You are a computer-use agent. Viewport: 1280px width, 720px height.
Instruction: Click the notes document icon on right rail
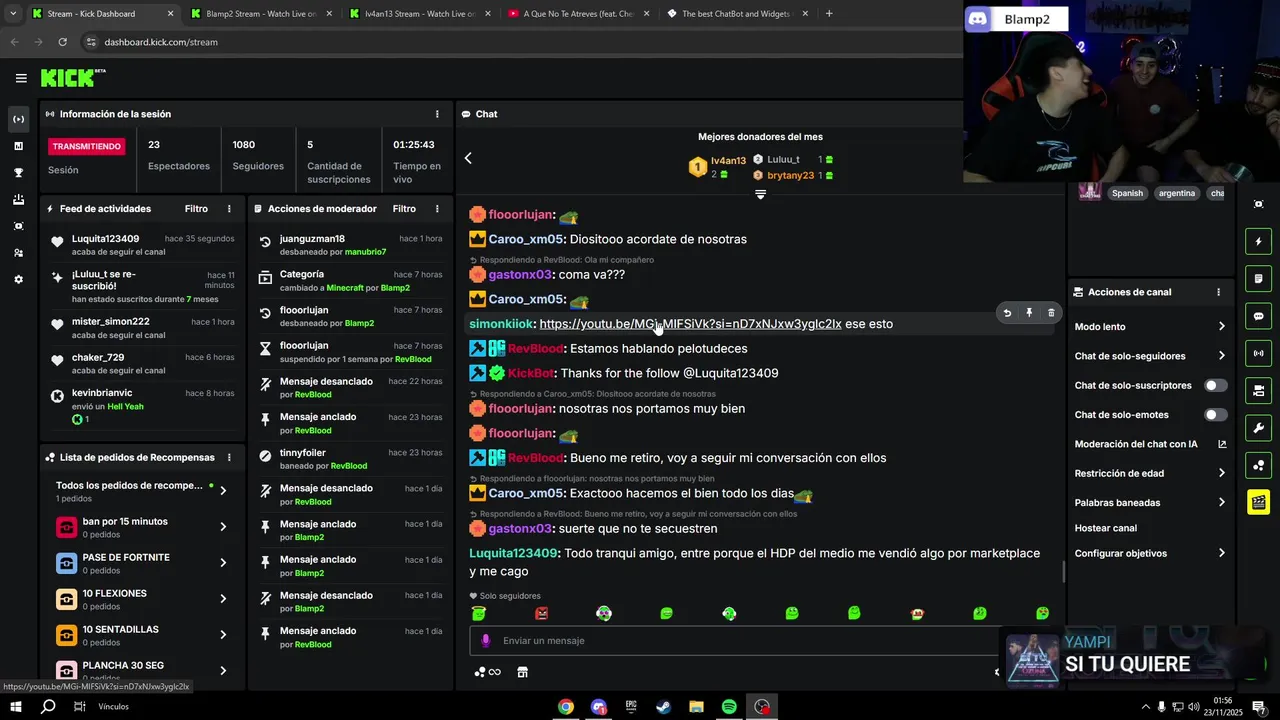click(x=1258, y=278)
